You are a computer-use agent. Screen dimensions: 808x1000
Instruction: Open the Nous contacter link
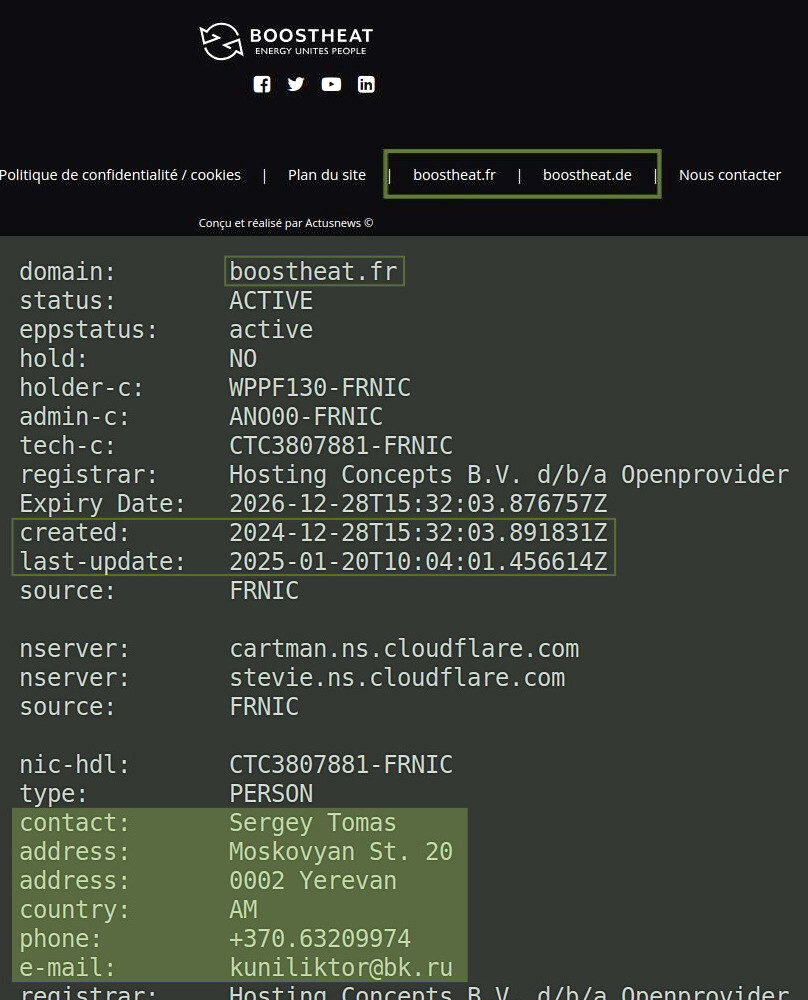point(730,175)
